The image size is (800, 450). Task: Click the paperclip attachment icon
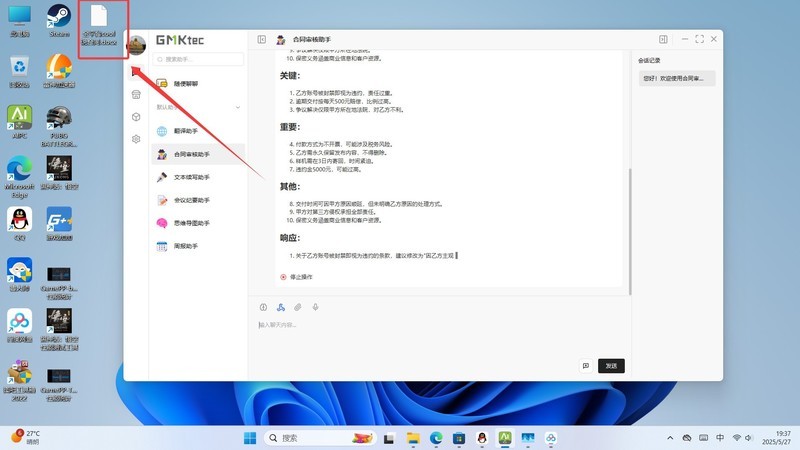[298, 307]
